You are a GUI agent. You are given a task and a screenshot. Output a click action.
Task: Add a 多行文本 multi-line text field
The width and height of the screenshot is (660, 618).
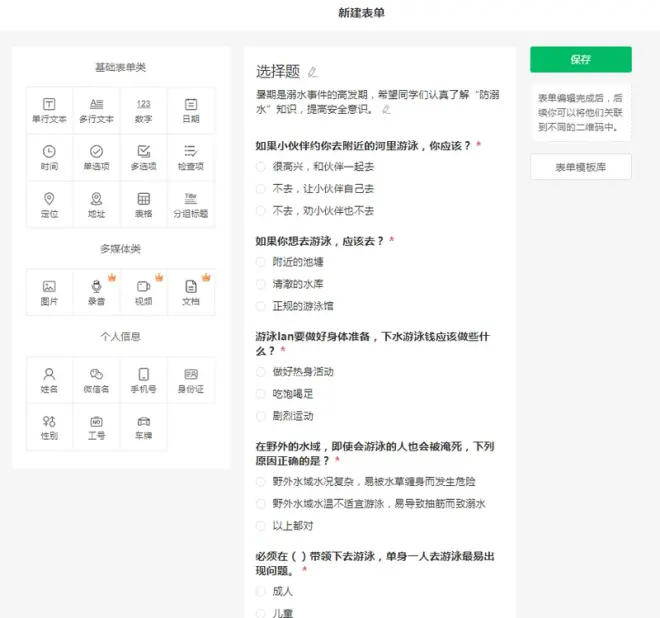[x=96, y=110]
